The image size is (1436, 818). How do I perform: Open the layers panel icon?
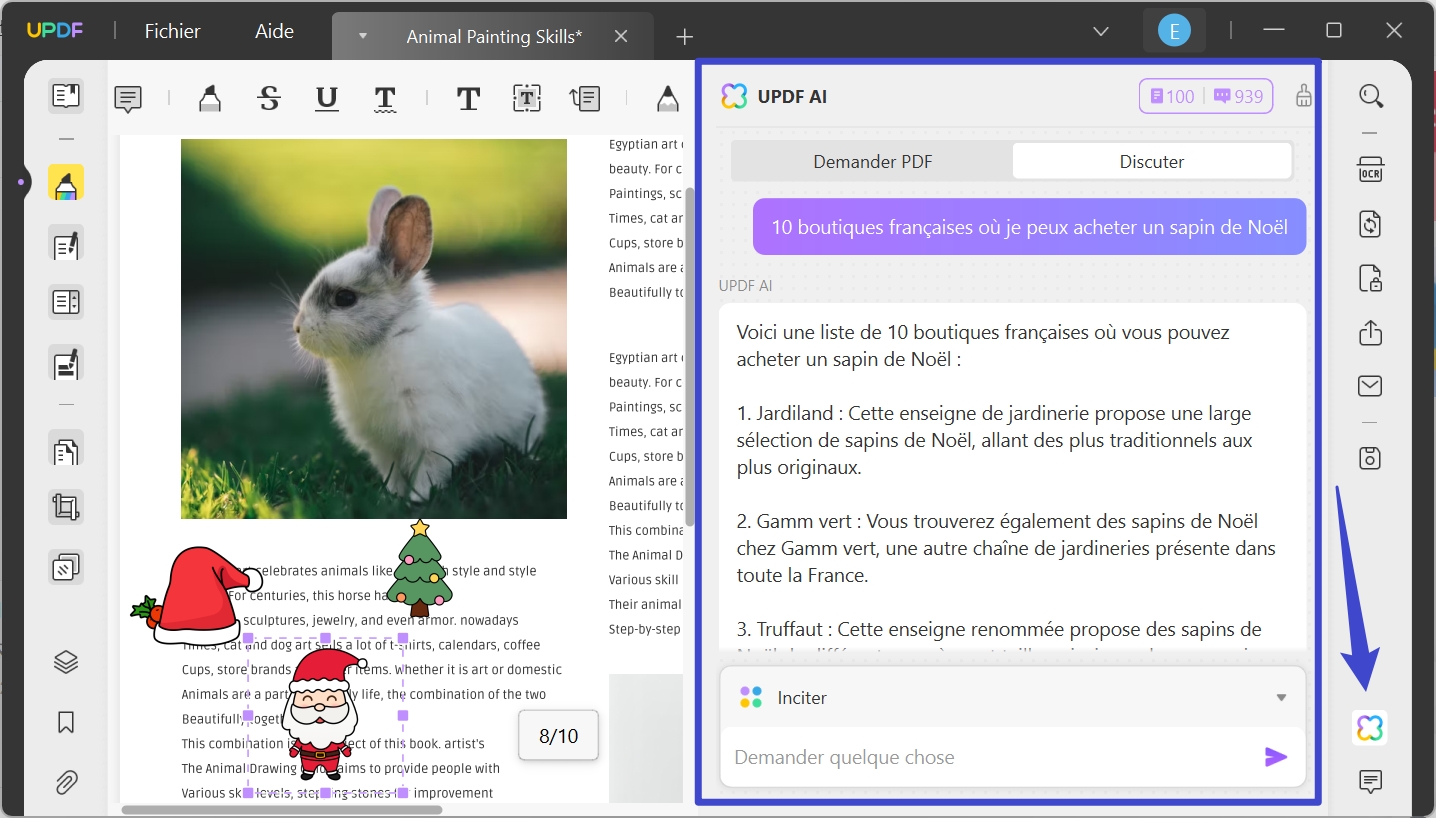[66, 662]
